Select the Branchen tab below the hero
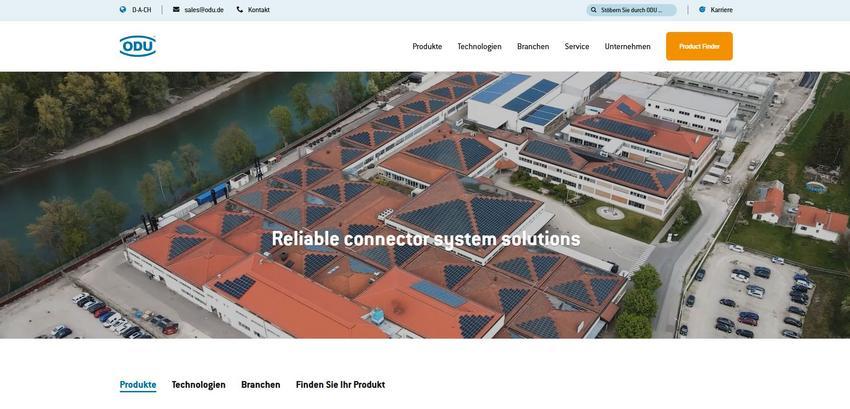This screenshot has height=409, width=850. 261,385
